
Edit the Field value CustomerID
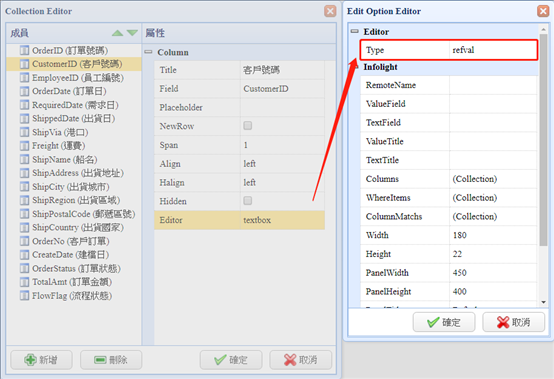282,89
